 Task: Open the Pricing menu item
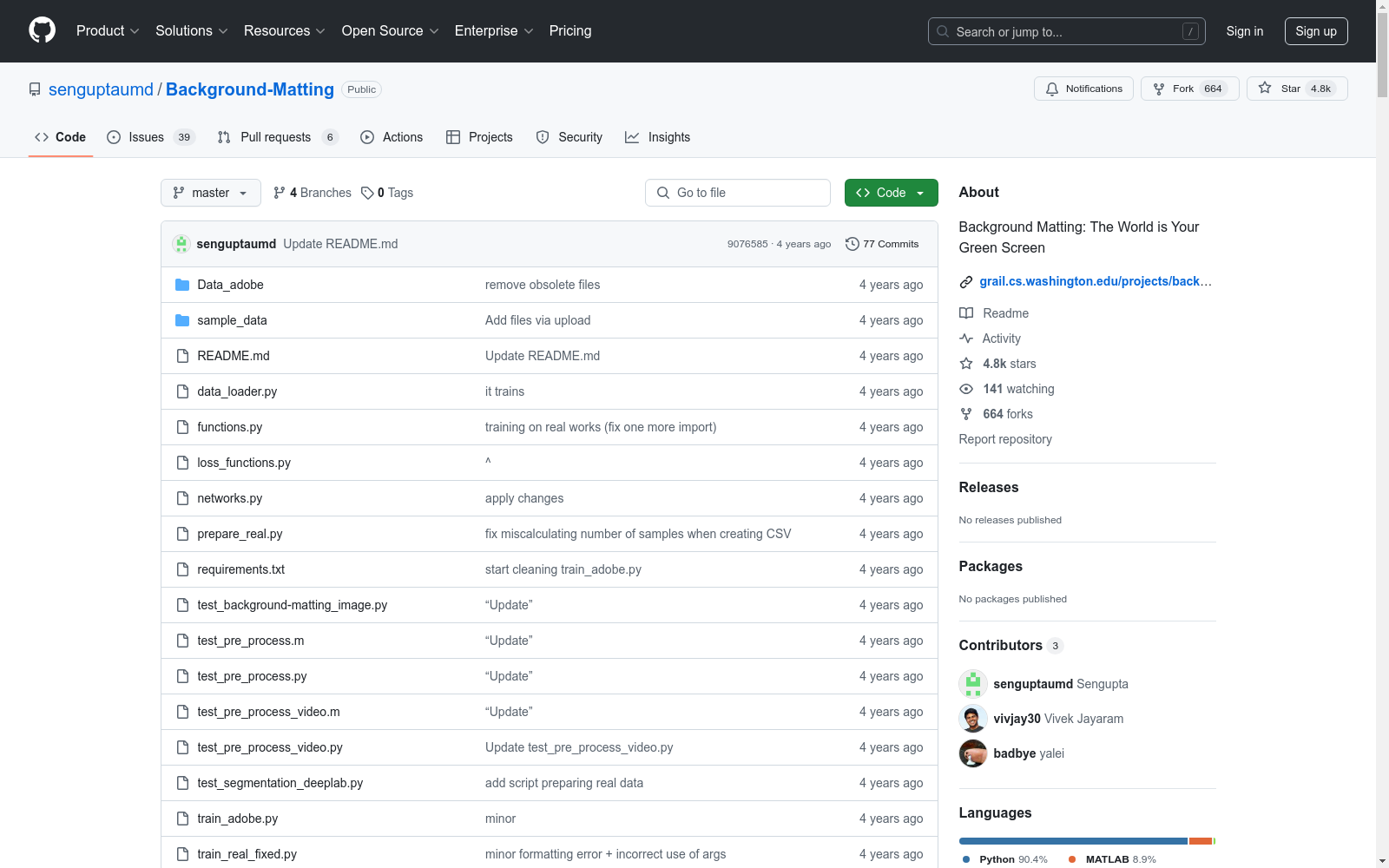(570, 30)
